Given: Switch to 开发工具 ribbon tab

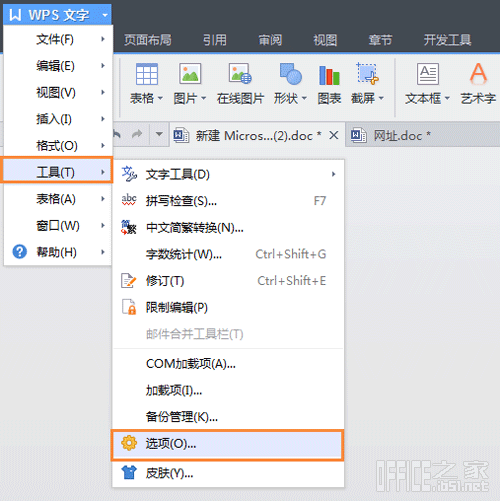Looking at the screenshot, I should tap(447, 40).
